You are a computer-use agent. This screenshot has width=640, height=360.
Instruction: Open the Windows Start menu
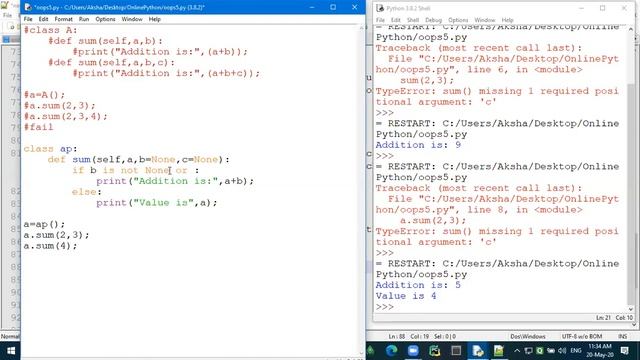(11, 351)
